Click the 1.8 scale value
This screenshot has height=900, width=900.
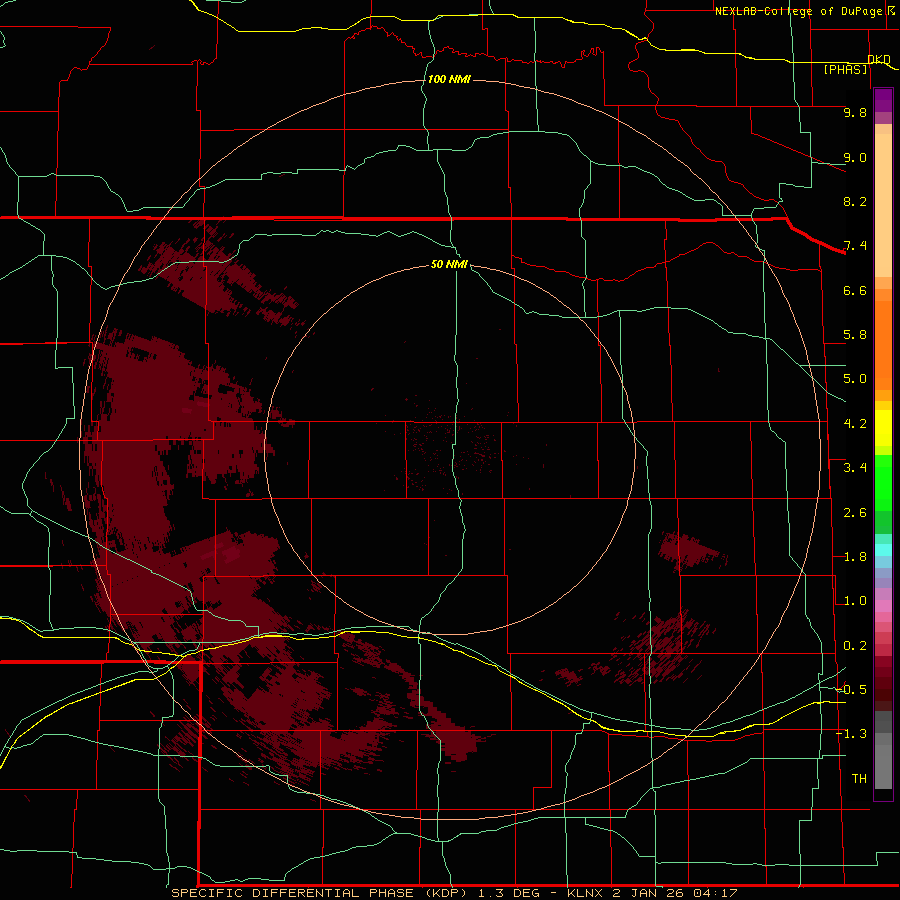point(855,557)
